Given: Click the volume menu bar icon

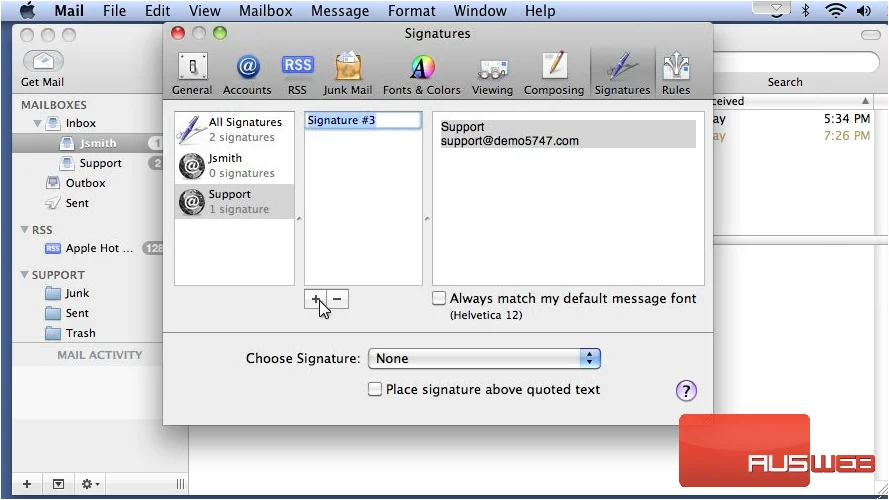Looking at the screenshot, I should (863, 10).
